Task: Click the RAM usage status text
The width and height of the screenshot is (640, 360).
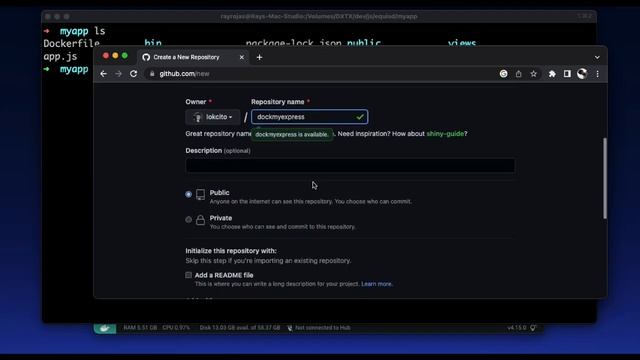Action: pos(140,328)
